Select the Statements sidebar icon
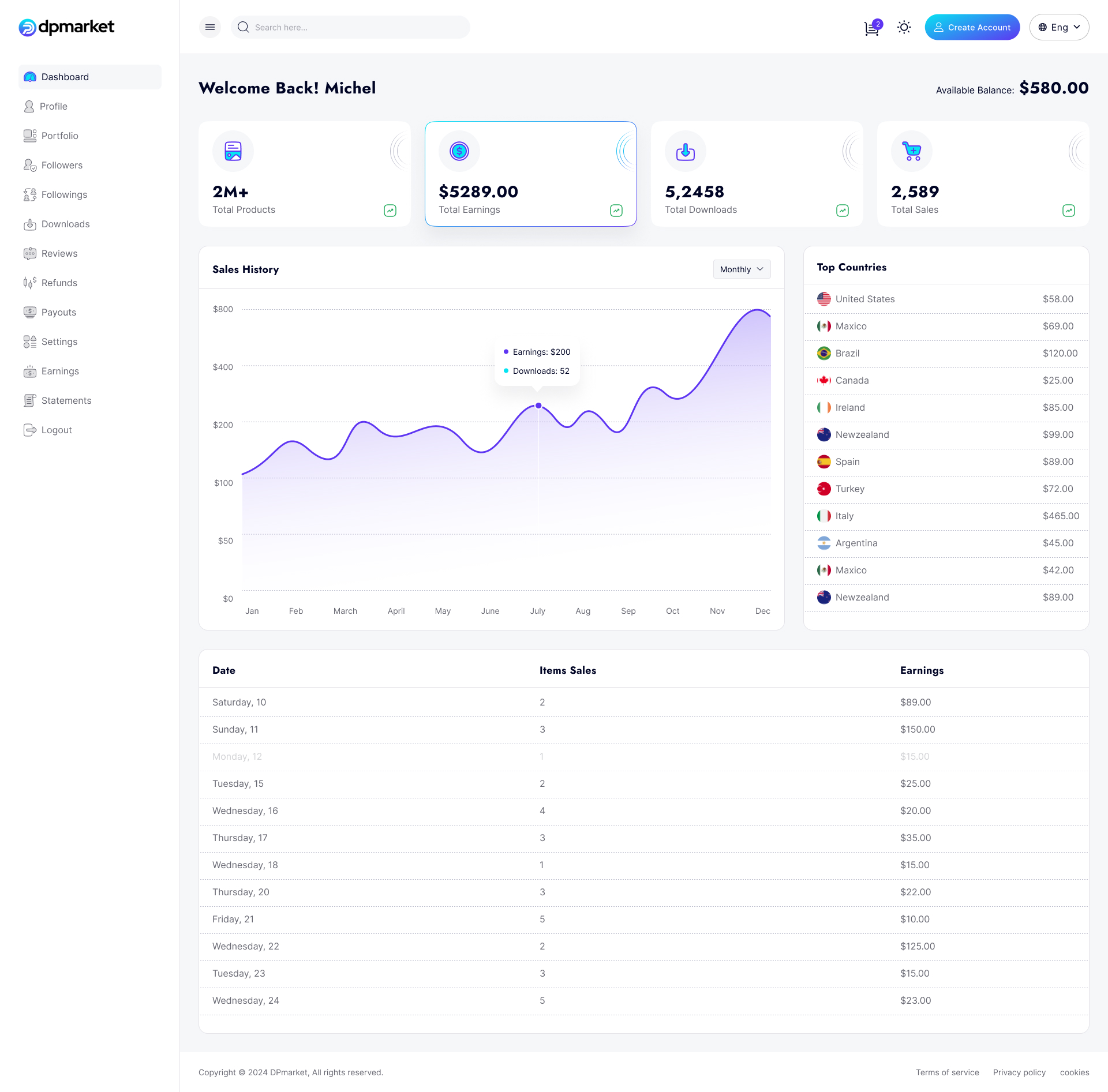Viewport: 1108px width, 1092px height. (x=29, y=400)
